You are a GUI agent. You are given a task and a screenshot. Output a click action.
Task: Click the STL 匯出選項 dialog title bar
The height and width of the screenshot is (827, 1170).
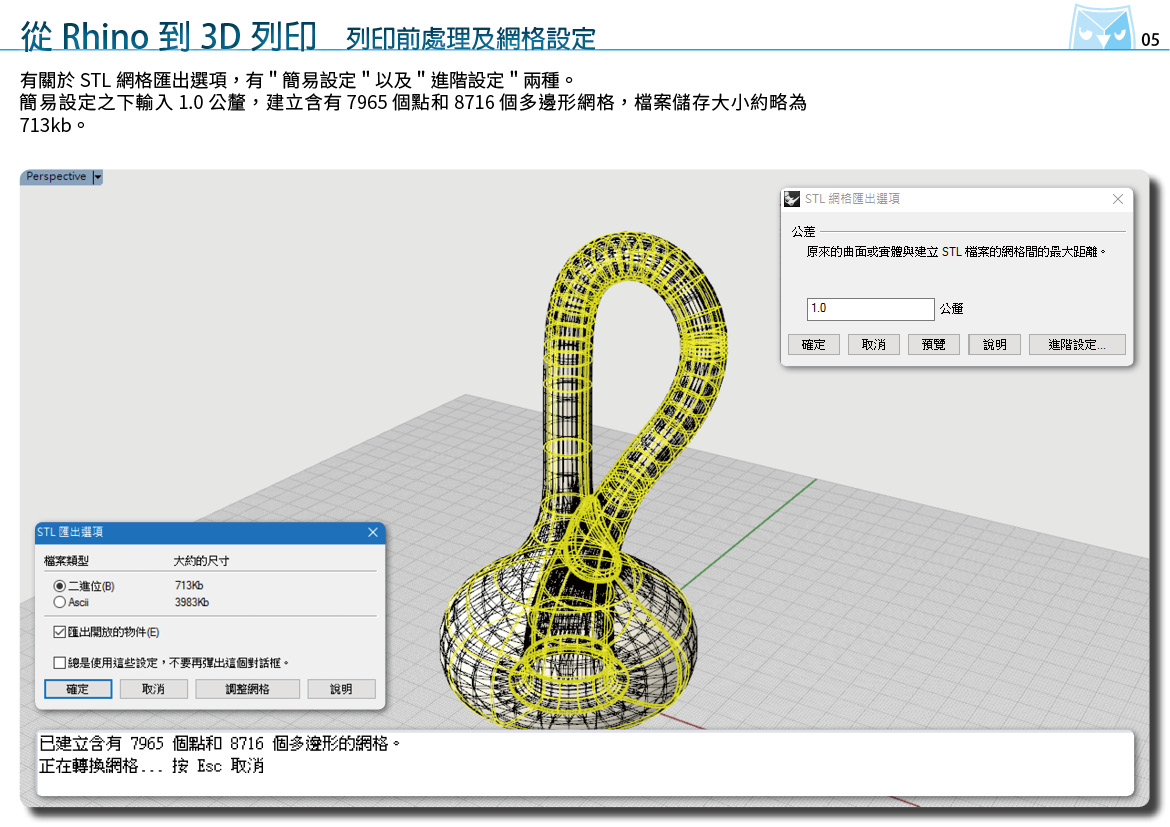pyautogui.click(x=210, y=532)
